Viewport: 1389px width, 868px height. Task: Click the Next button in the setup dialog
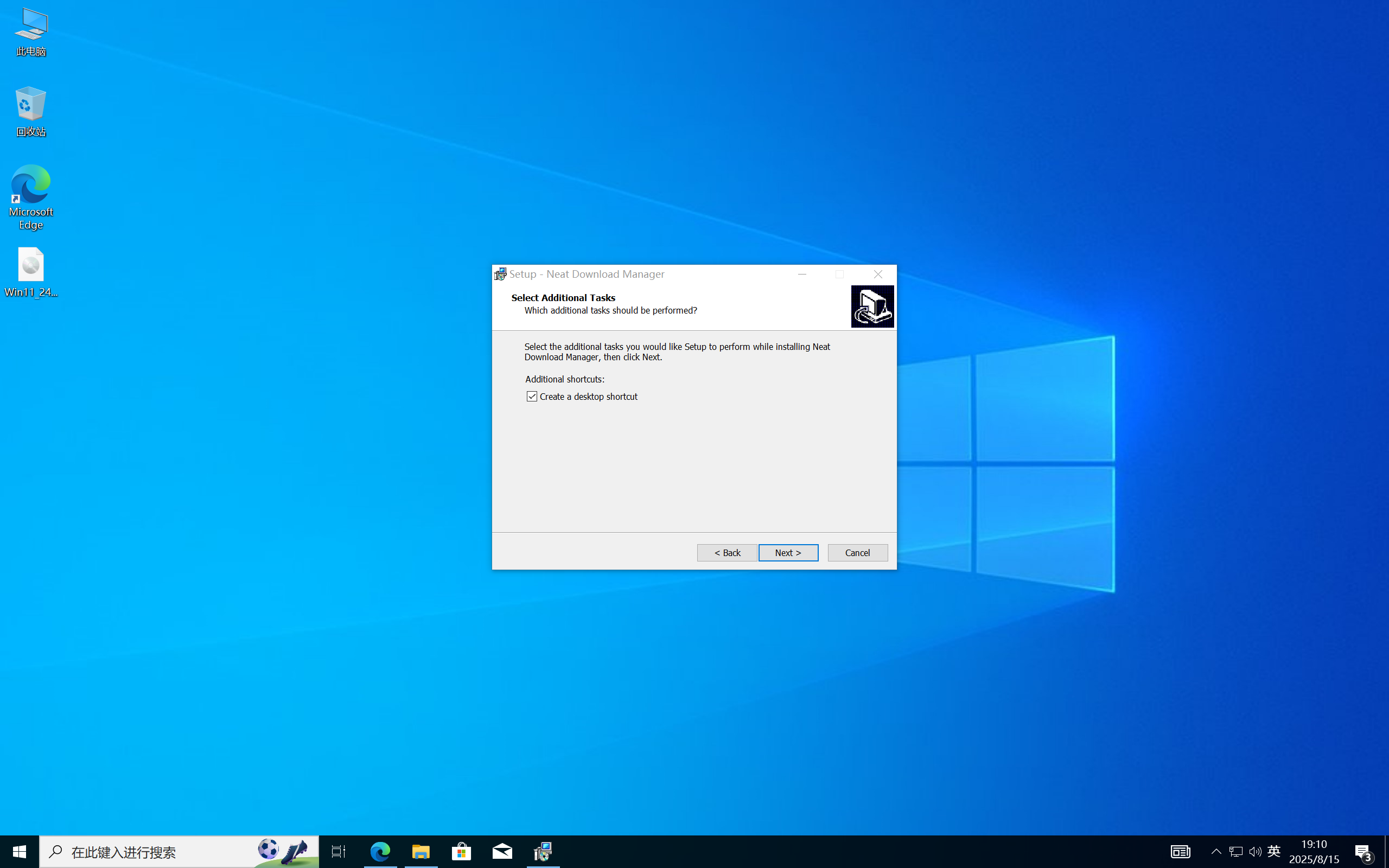pyautogui.click(x=787, y=552)
